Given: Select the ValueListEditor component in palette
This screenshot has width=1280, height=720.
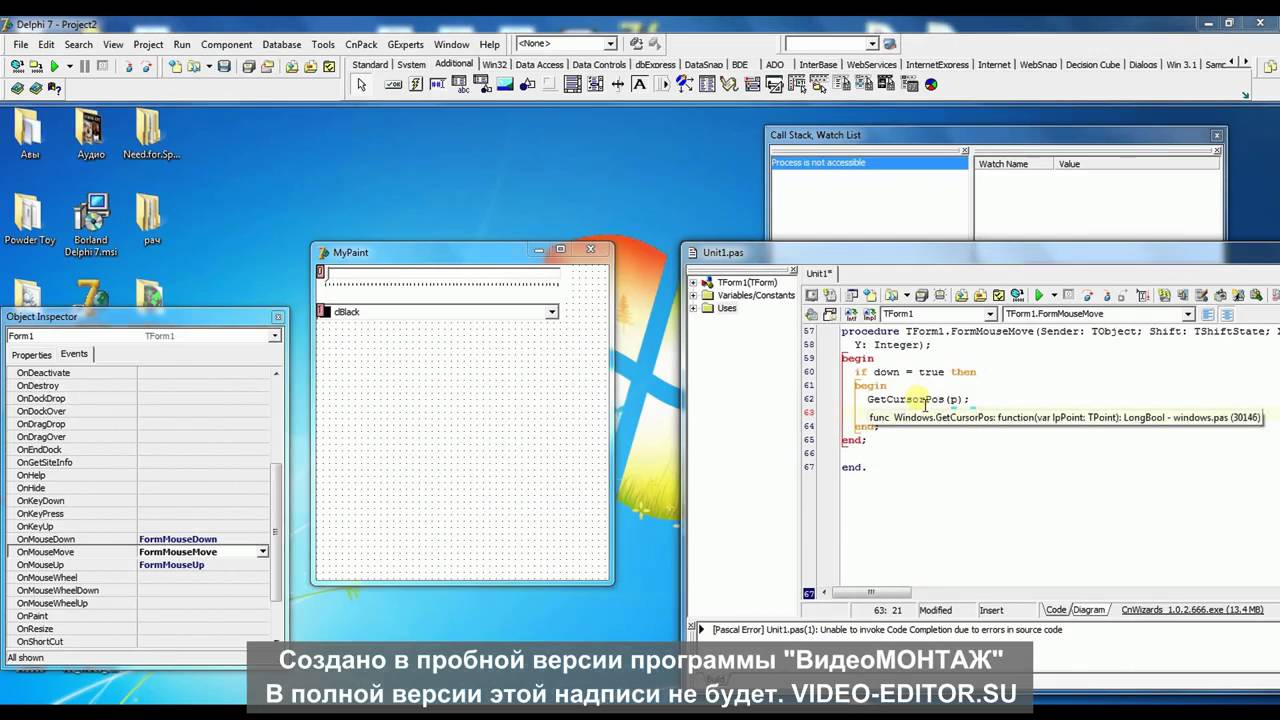Looking at the screenshot, I should (707, 85).
